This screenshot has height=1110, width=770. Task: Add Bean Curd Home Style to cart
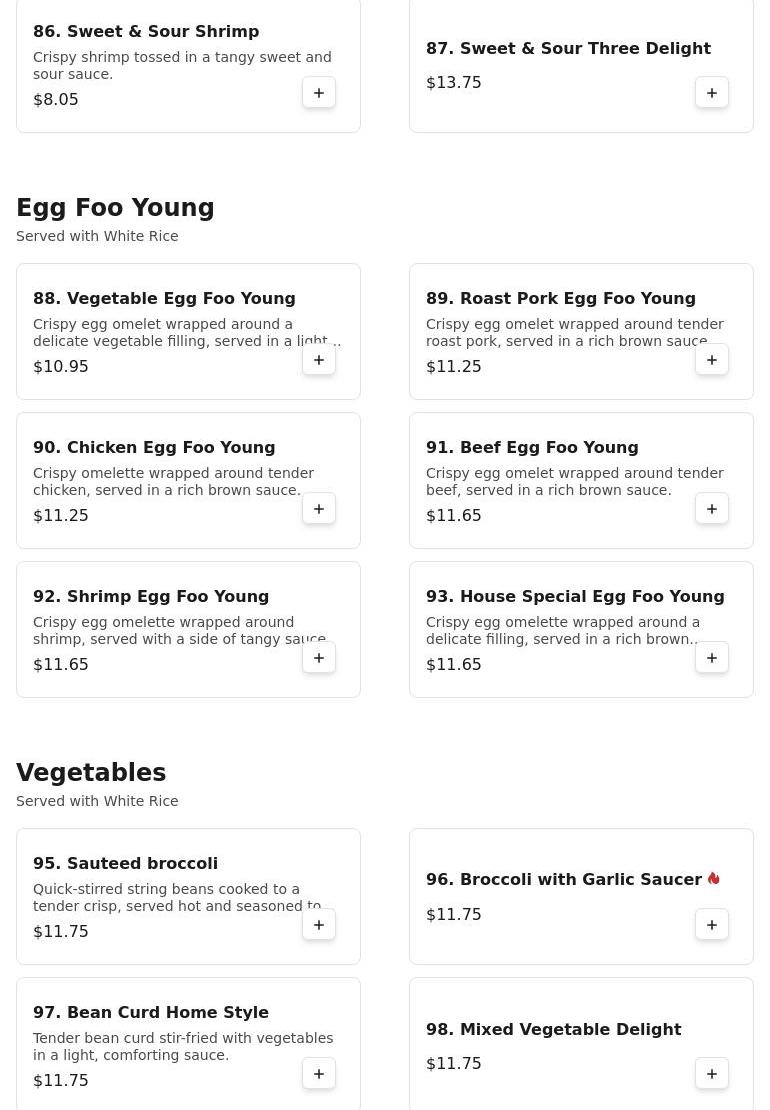pos(319,1074)
